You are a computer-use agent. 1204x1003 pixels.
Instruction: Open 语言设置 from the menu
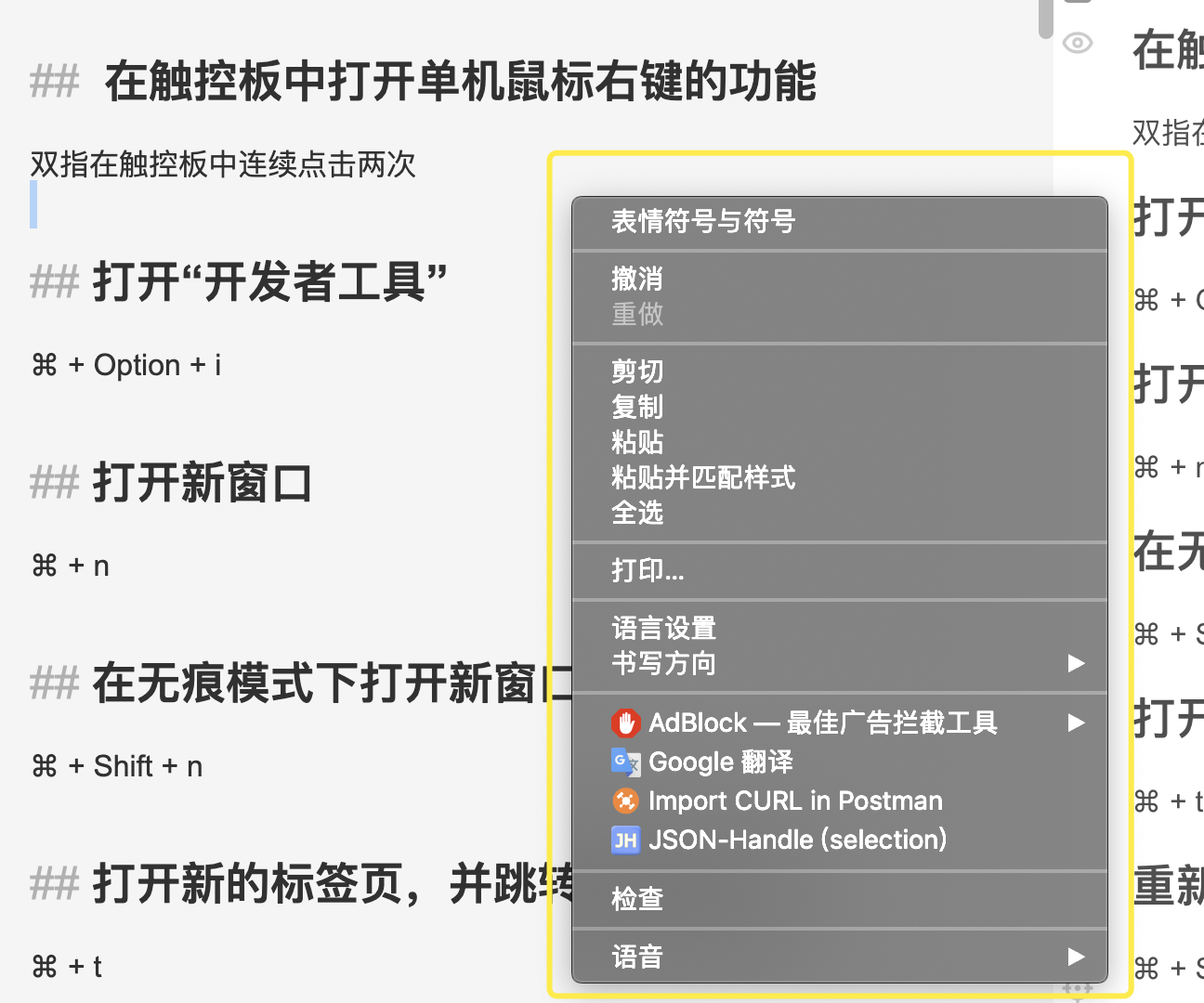point(662,628)
